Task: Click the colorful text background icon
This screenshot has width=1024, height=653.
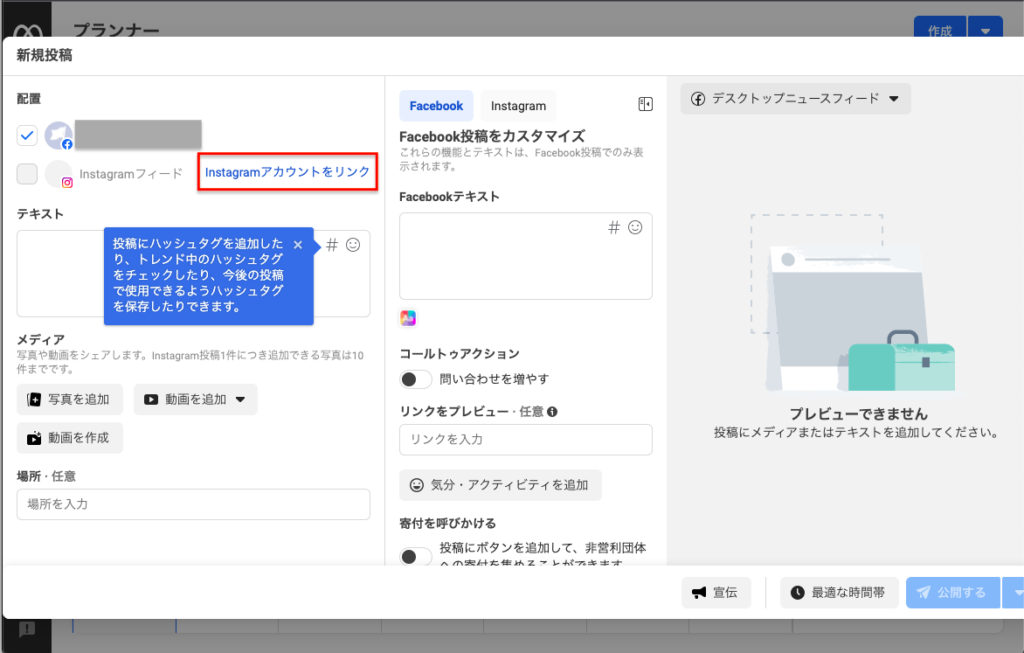Action: click(408, 318)
